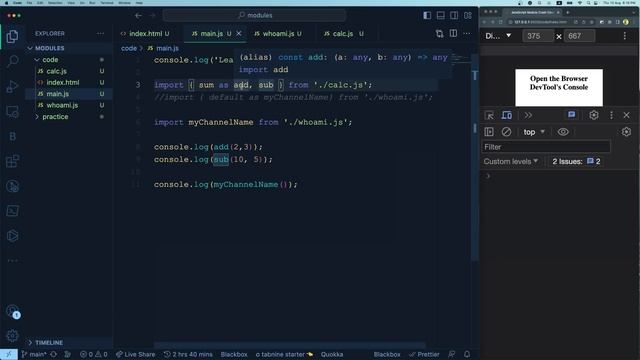Close the DevTools panel
Viewport: 640px width, 360px height.
pyautogui.click(x=627, y=116)
